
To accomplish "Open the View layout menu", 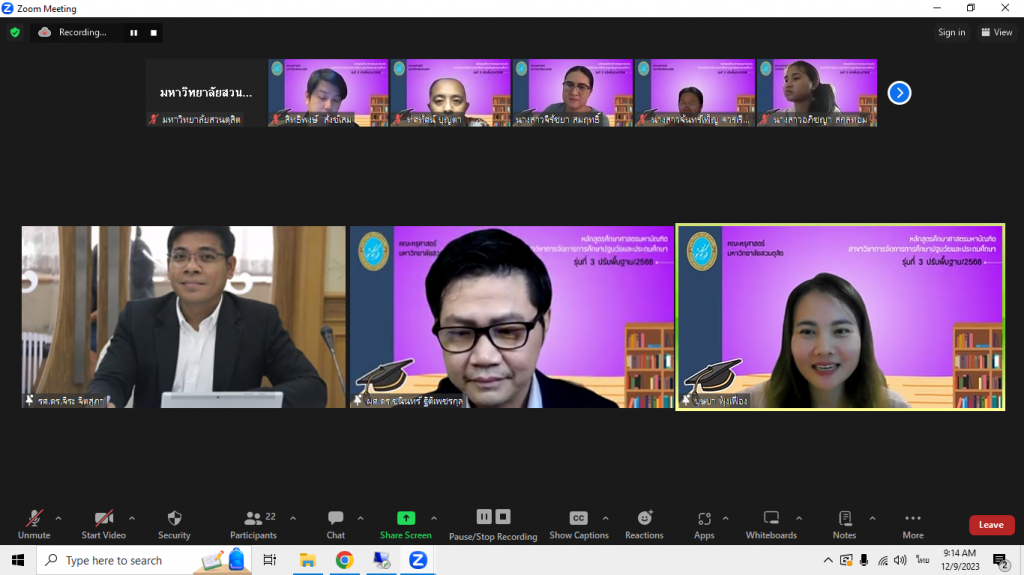I will [x=997, y=32].
